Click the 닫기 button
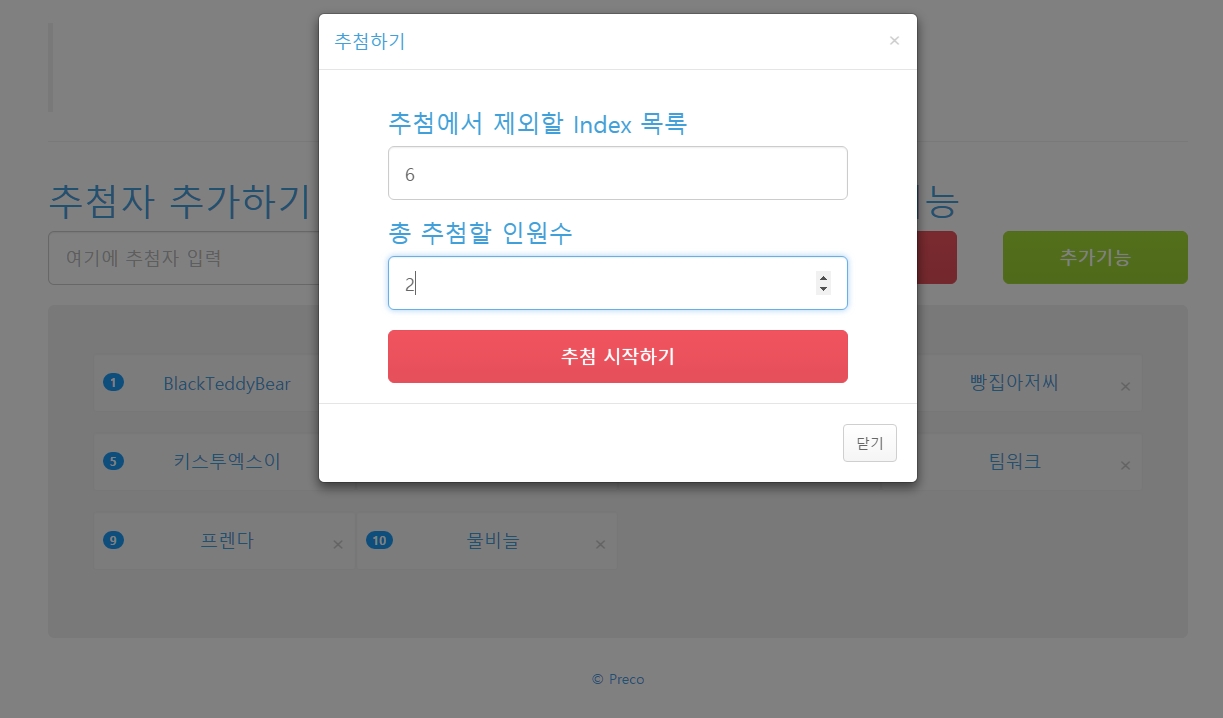This screenshot has height=718, width=1223. 870,443
